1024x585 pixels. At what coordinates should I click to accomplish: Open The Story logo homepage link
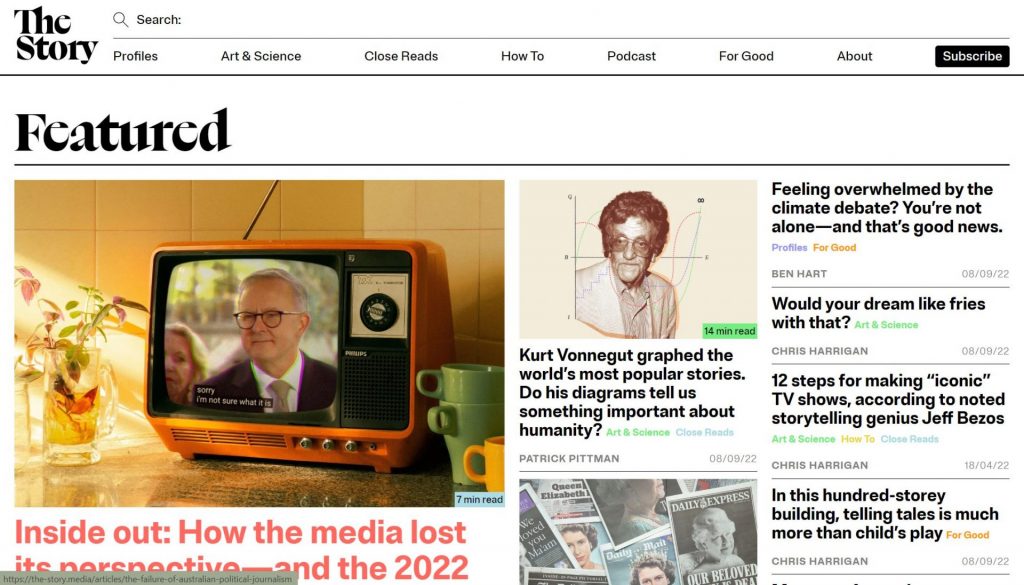click(x=56, y=35)
